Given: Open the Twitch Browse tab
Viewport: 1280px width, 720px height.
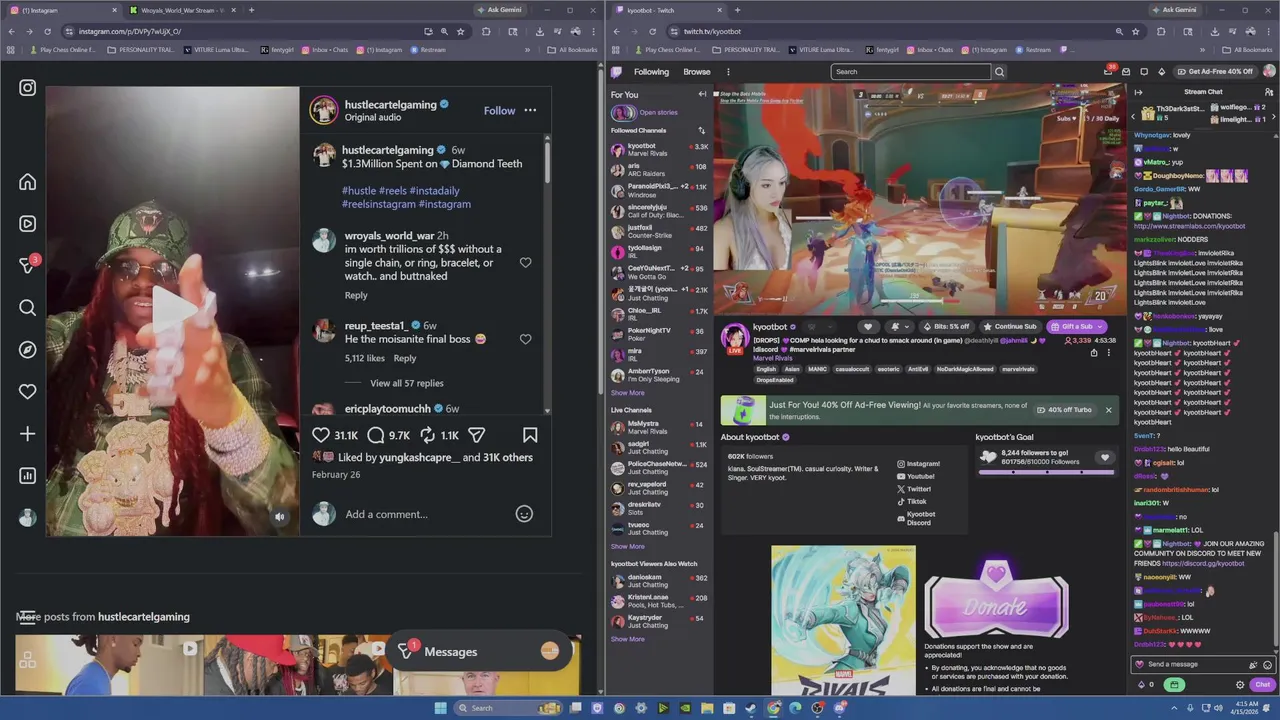Looking at the screenshot, I should pyautogui.click(x=697, y=72).
